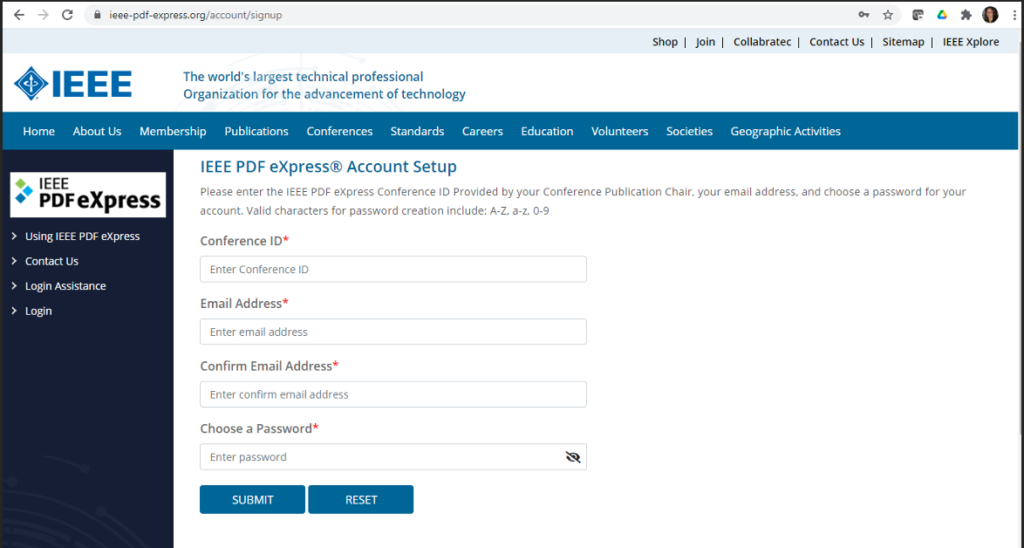Open the Conferences menu item
This screenshot has height=548, width=1024.
[x=340, y=131]
